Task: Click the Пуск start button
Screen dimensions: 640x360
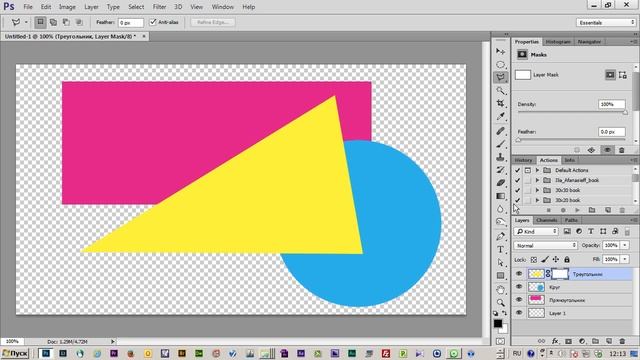Action: pos(15,353)
